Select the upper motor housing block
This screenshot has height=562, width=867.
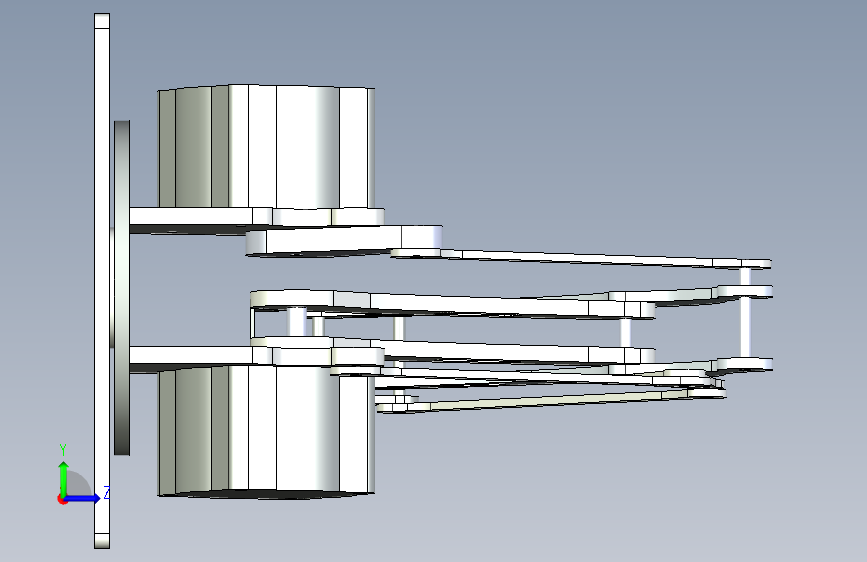(x=267, y=147)
